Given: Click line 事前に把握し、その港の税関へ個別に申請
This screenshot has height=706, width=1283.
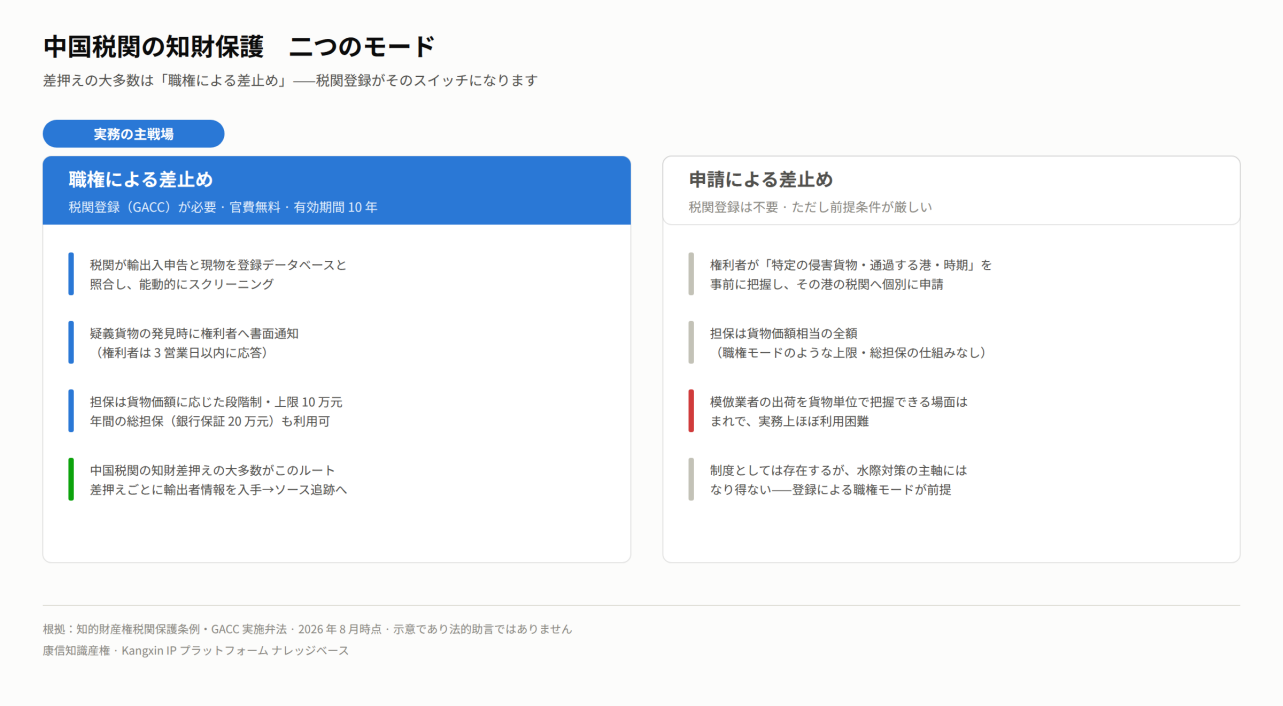Looking at the screenshot, I should (827, 284).
